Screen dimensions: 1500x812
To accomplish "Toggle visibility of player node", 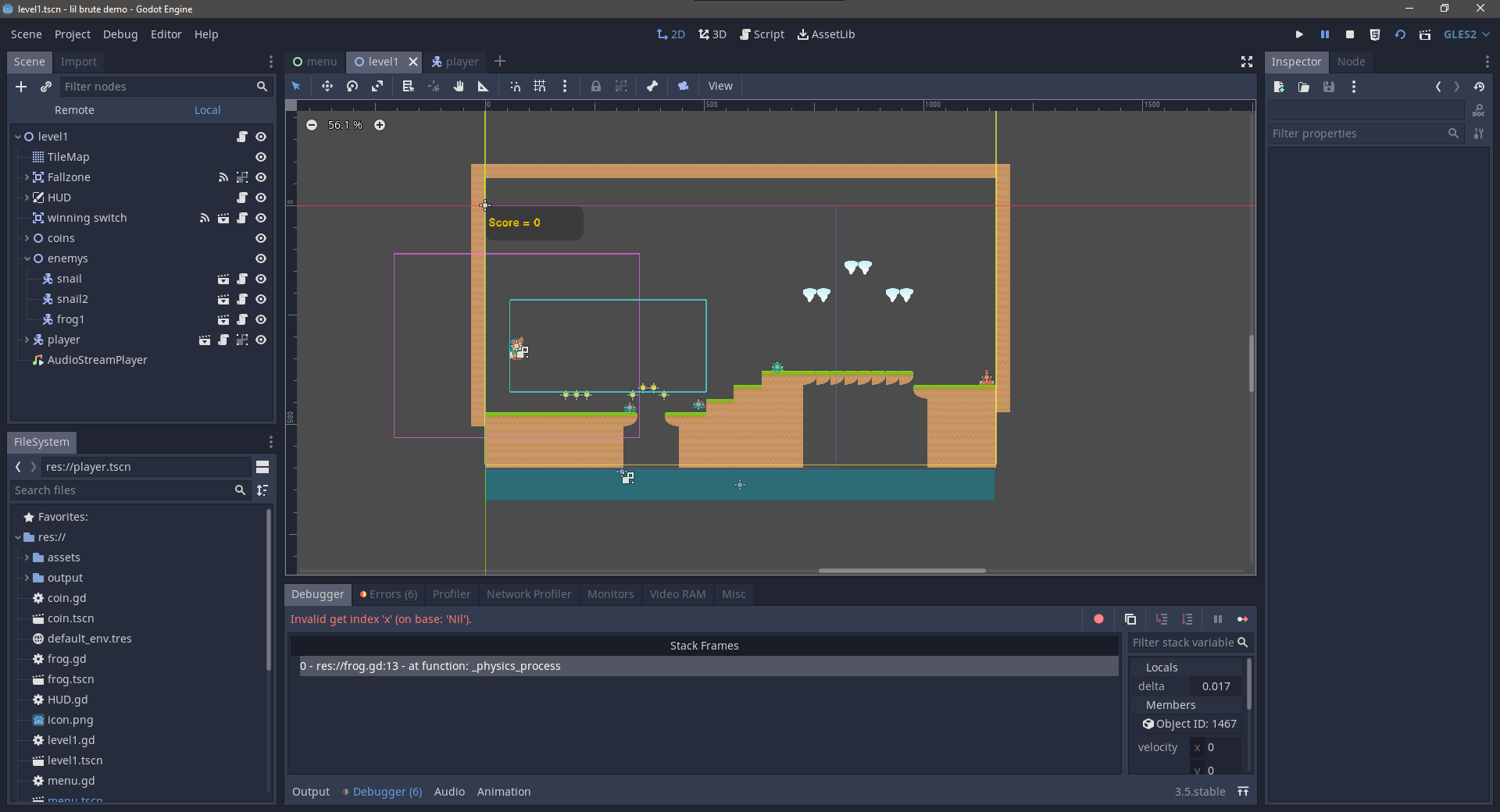I will point(261,340).
